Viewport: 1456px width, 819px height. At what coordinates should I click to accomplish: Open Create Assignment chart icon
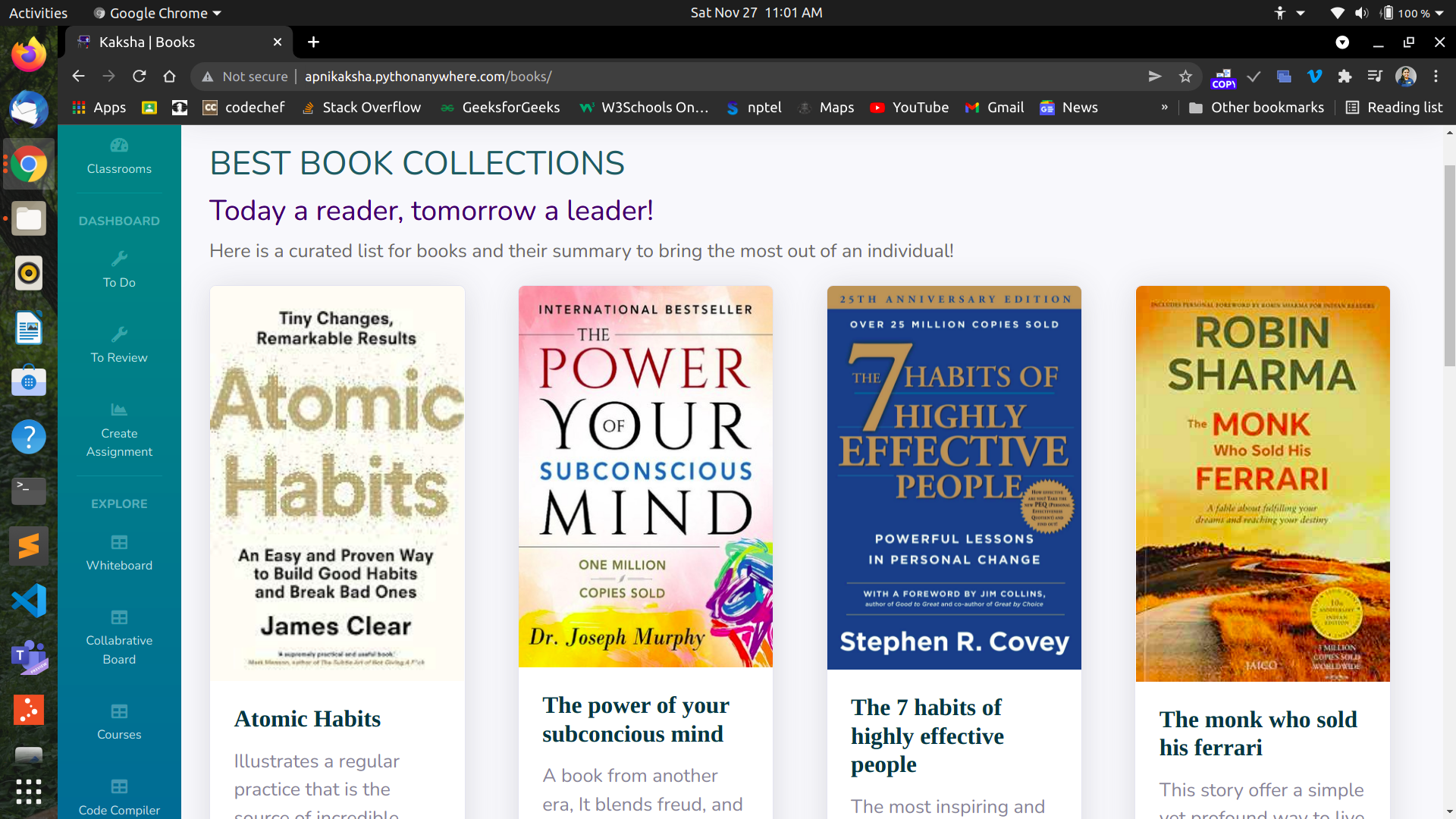[x=119, y=410]
